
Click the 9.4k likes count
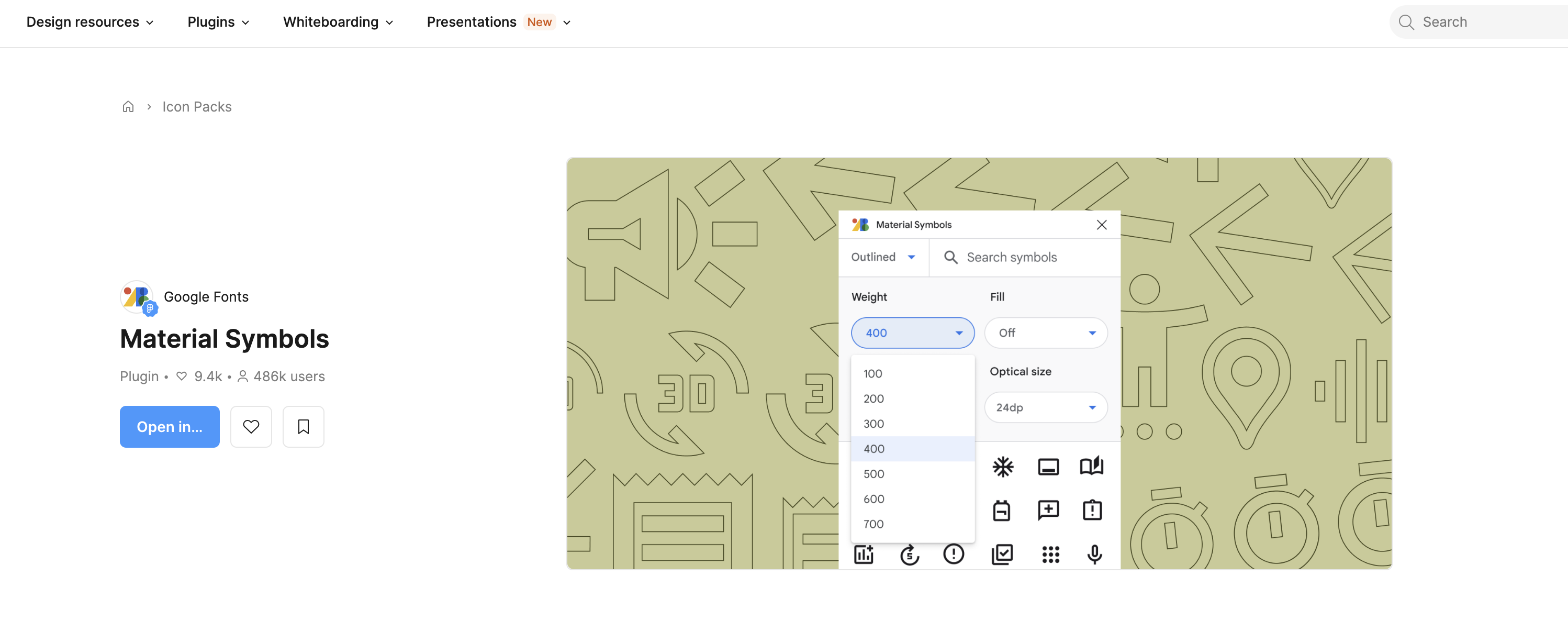(x=208, y=377)
